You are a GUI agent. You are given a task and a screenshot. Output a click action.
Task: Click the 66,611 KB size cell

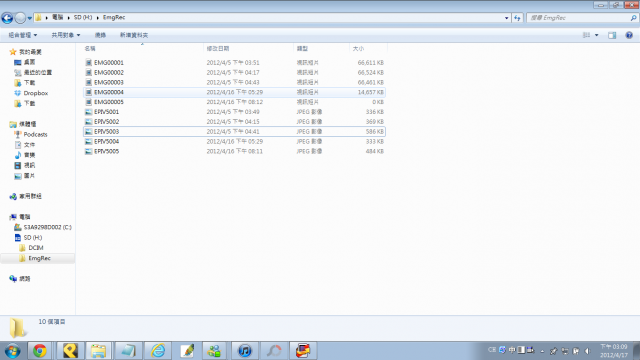click(371, 62)
